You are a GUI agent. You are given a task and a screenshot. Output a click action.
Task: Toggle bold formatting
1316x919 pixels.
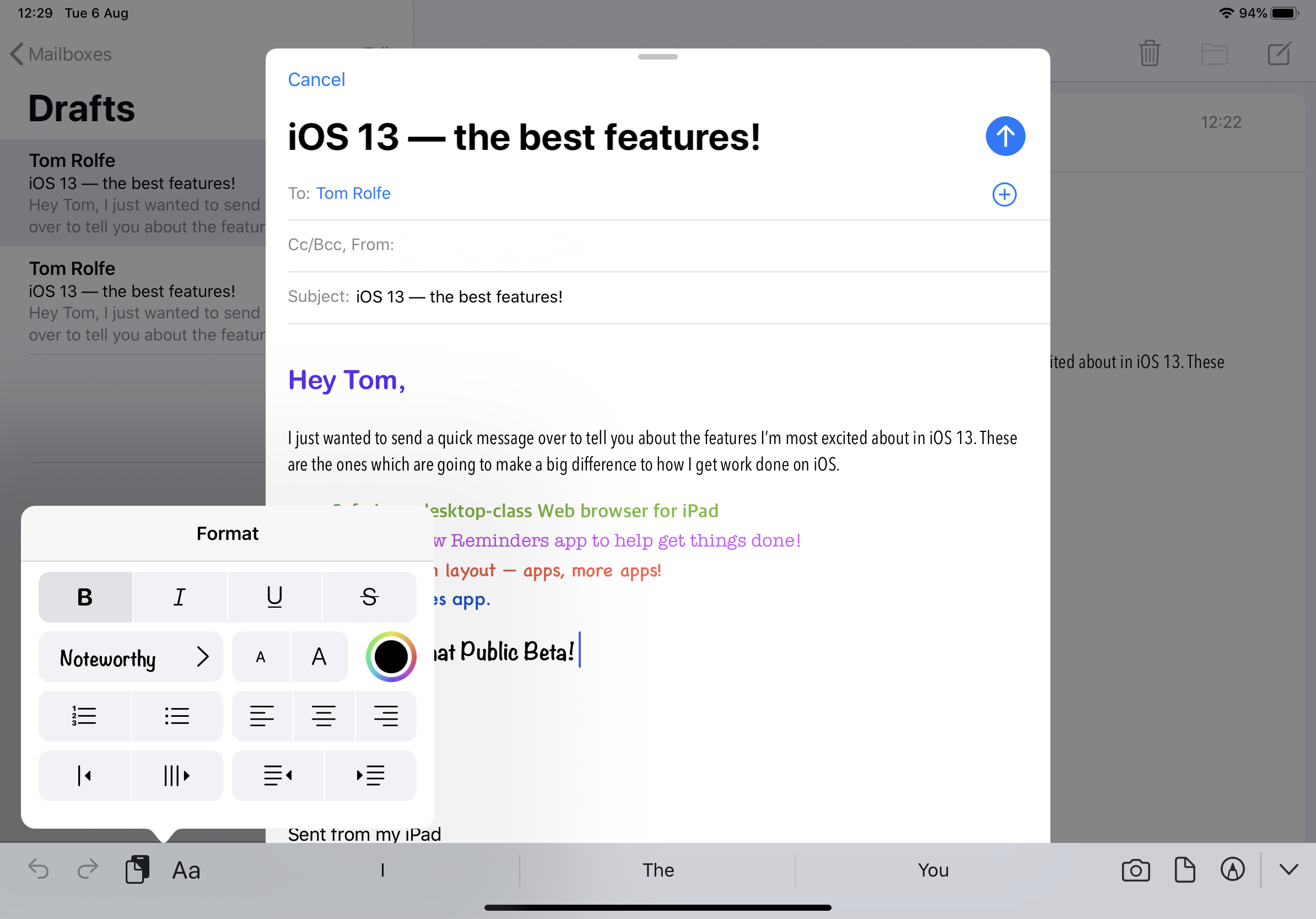pos(84,597)
